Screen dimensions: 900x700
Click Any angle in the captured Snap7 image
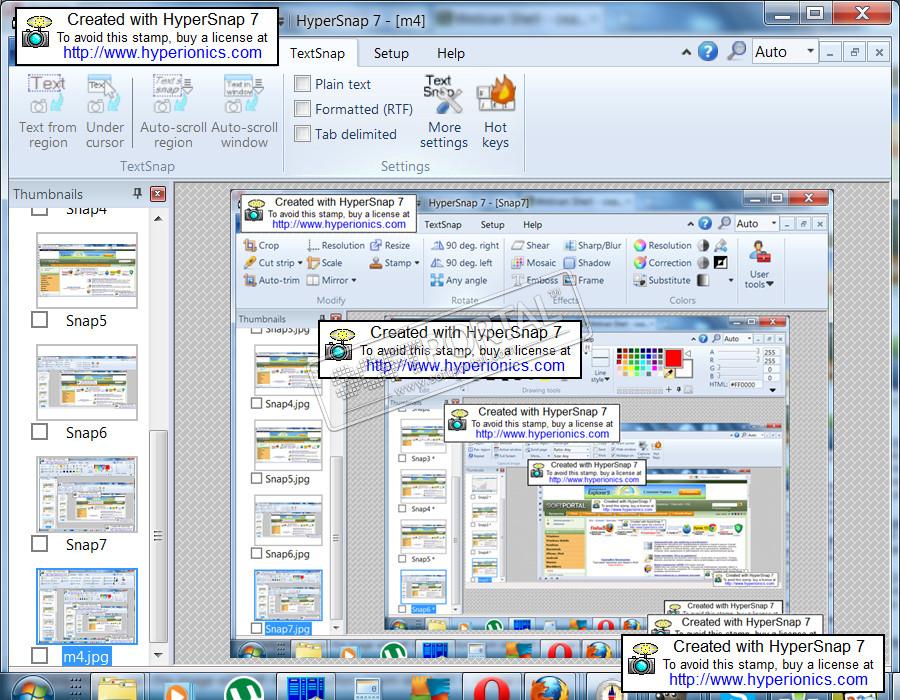(459, 281)
